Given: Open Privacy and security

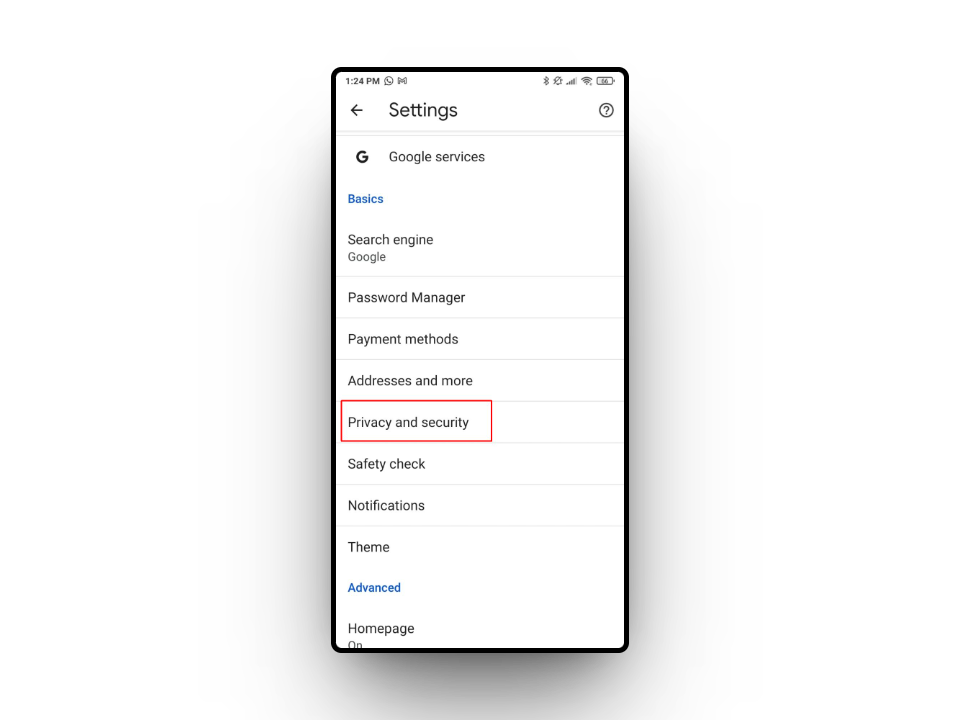Looking at the screenshot, I should point(480,422).
